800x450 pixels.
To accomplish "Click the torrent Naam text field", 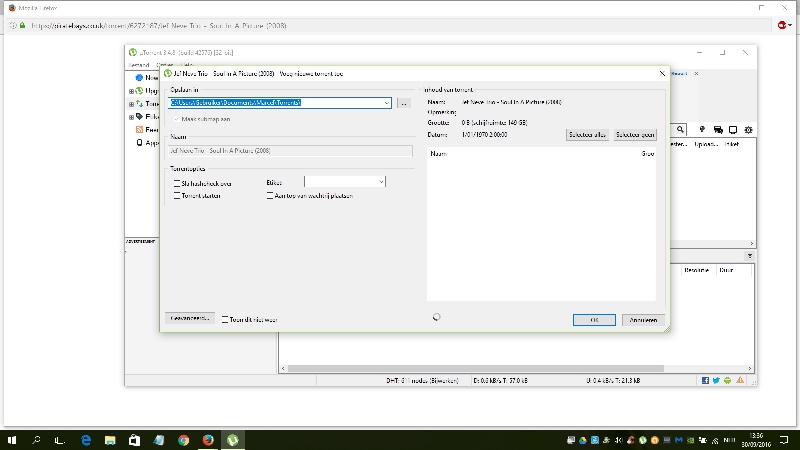I will pos(290,151).
